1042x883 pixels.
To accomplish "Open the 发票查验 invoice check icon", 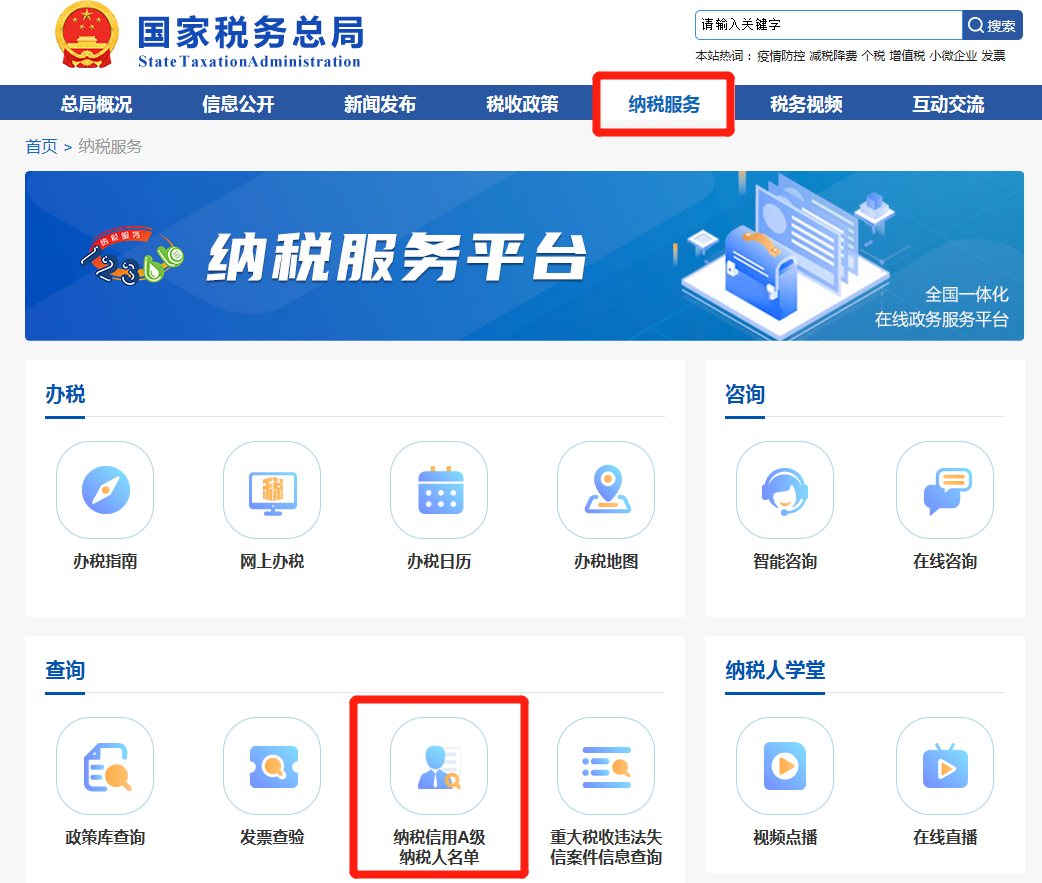I will click(272, 766).
